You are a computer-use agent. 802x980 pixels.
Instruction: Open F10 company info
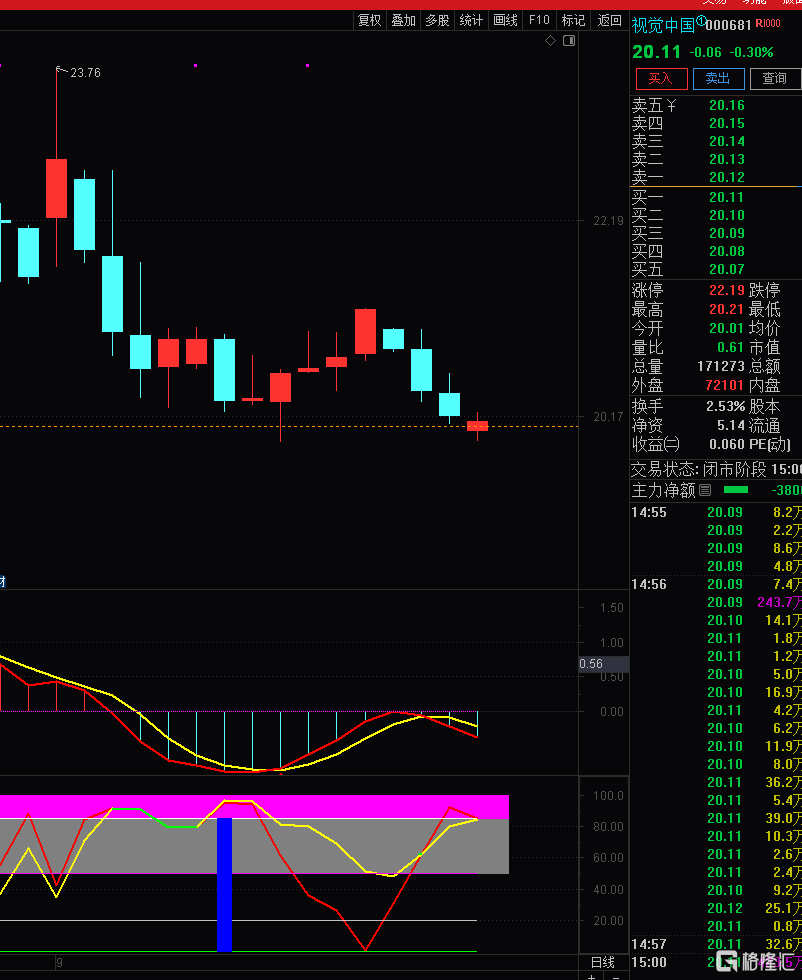pyautogui.click(x=540, y=20)
